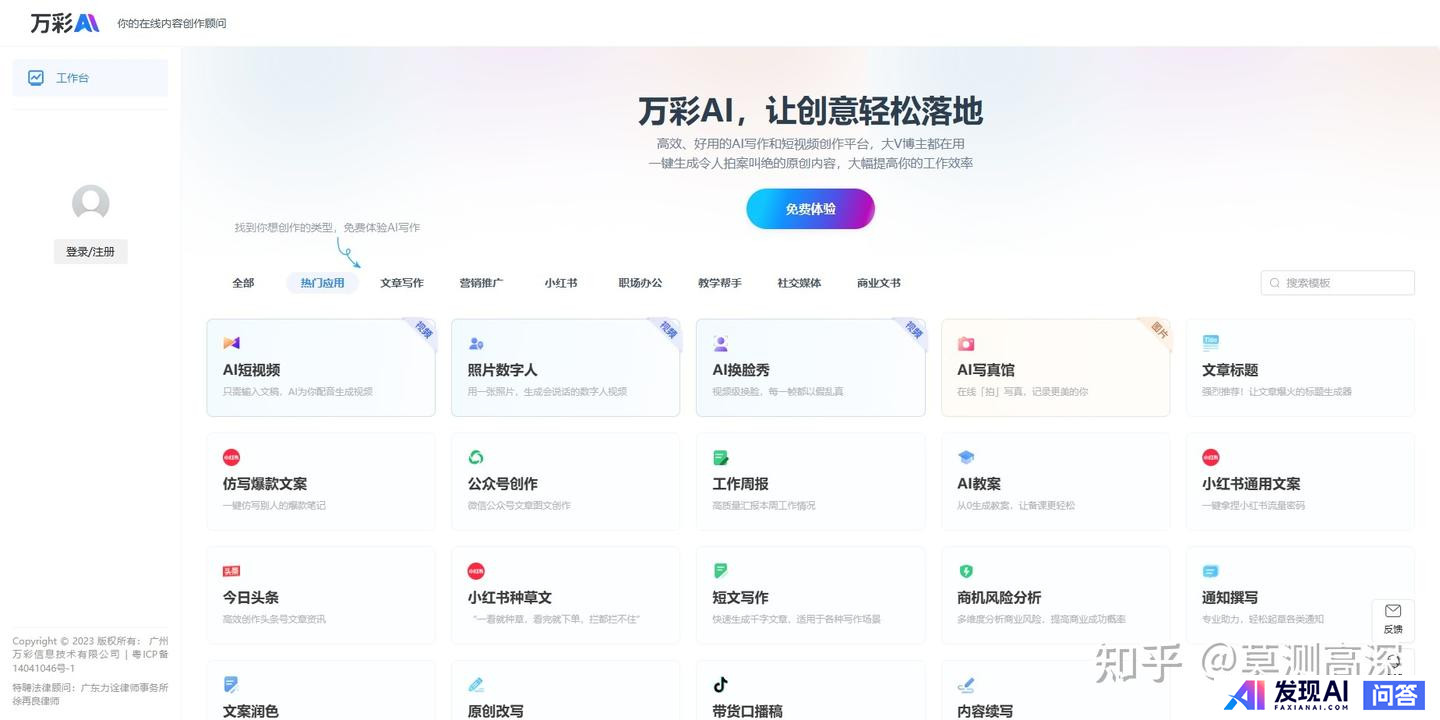Click text 微信公众号文章图文创作
This screenshot has height=720, width=1440.
tap(519, 506)
